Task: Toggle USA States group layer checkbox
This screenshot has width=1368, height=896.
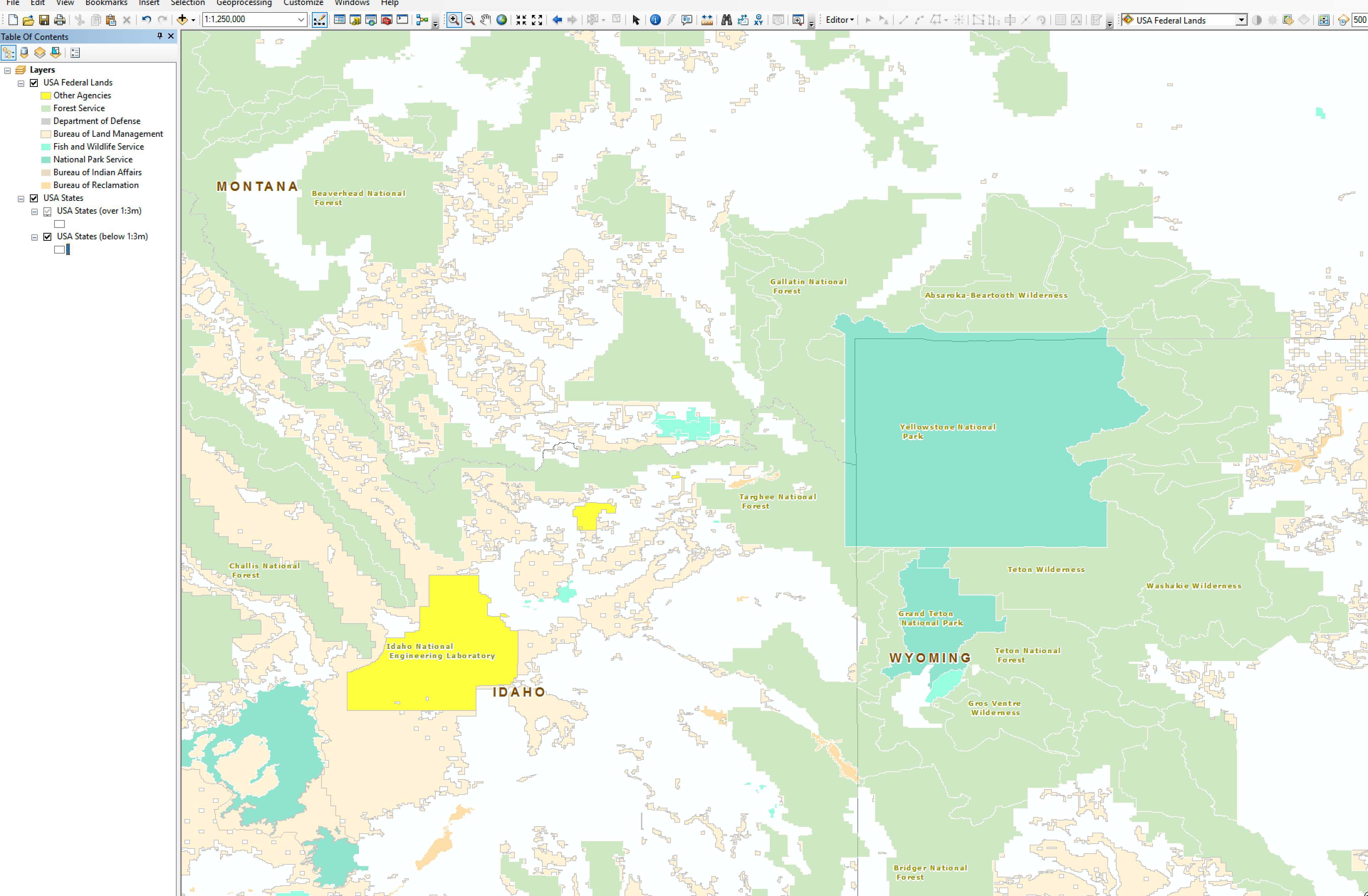Action: pyautogui.click(x=34, y=198)
